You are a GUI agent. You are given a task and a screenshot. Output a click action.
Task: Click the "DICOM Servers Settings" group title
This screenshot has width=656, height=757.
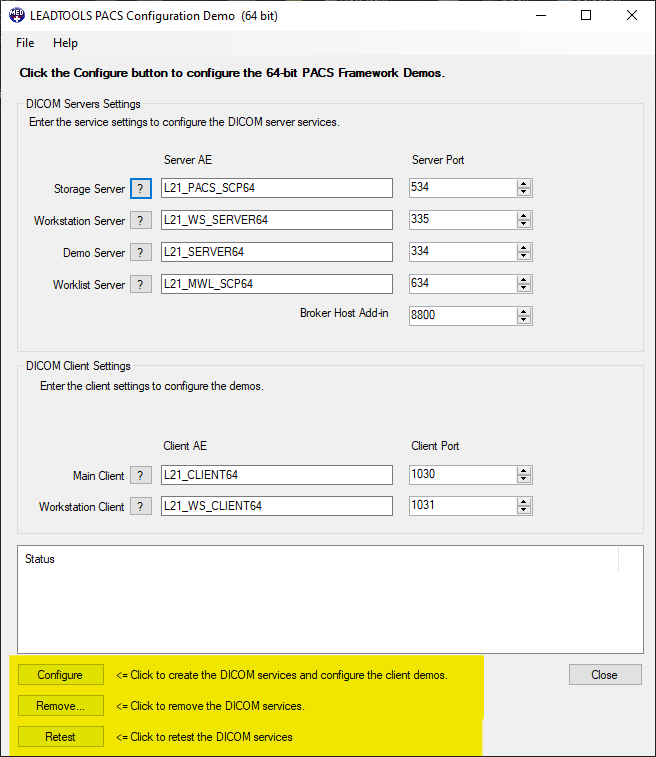tap(83, 104)
